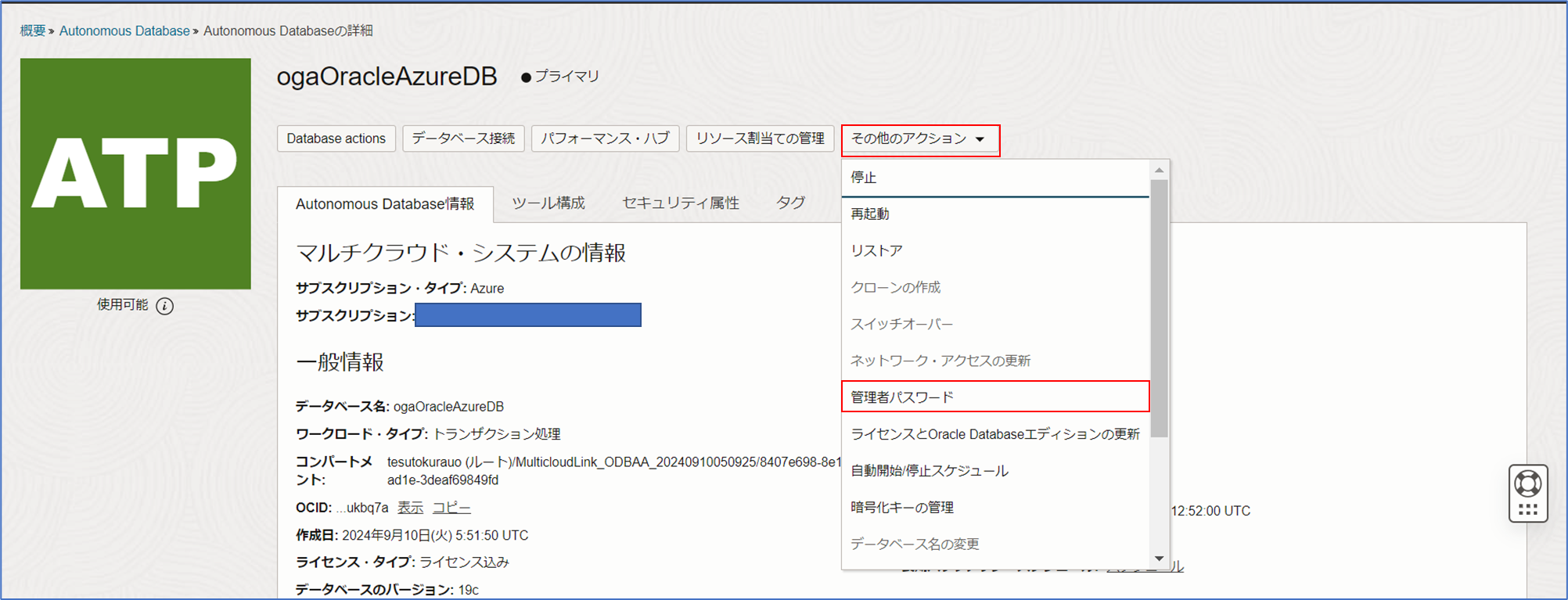Click ワークロード・タイプ value トランザクション処理
The image size is (1568, 600).
(496, 434)
